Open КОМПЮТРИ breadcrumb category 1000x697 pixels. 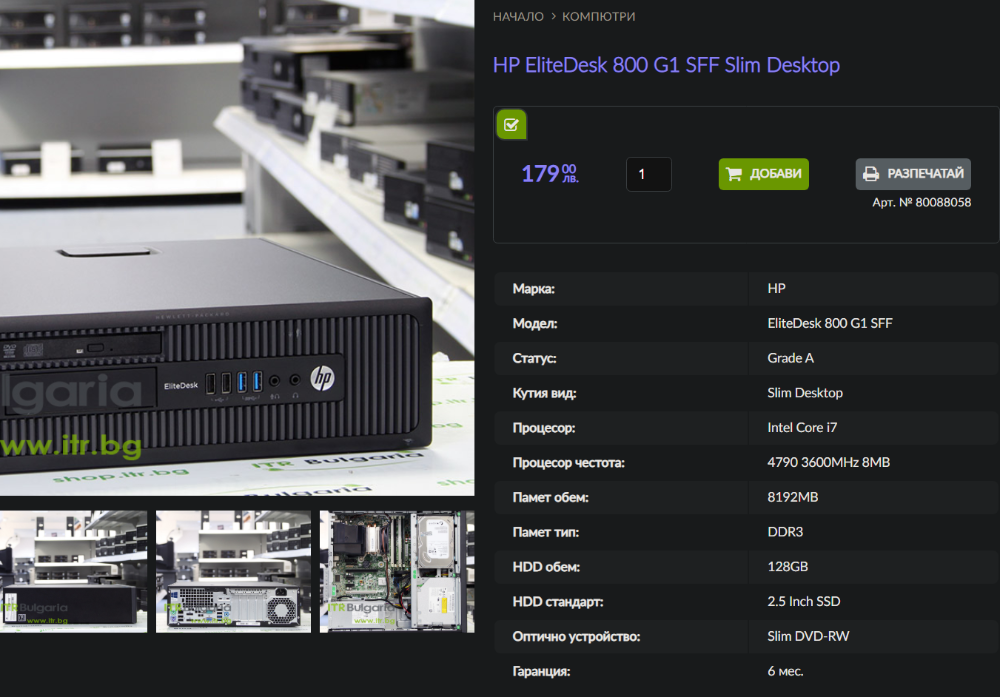598,17
